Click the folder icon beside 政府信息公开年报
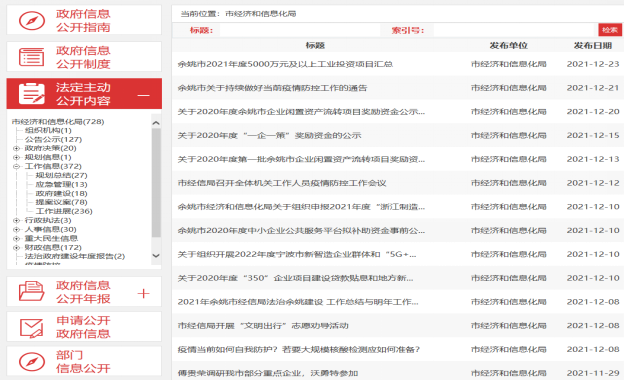Viewport: 625px width, 380px height. [31, 291]
